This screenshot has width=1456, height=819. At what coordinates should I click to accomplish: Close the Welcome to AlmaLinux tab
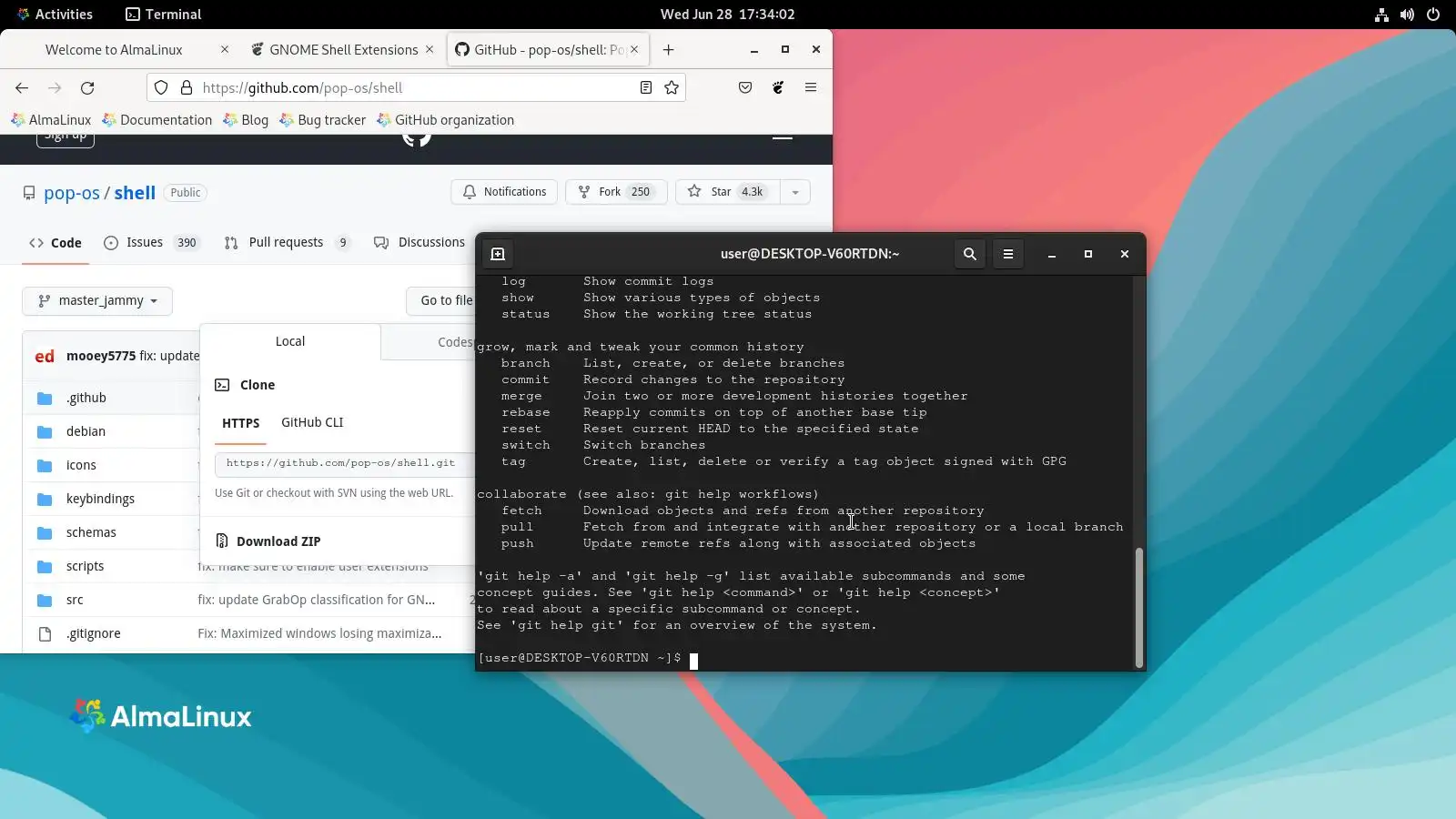pyautogui.click(x=225, y=49)
